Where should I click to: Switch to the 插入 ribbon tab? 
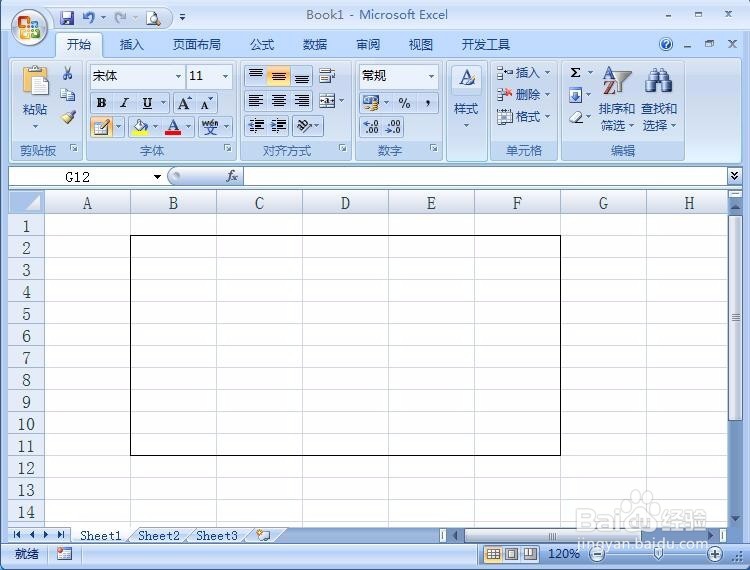[132, 45]
